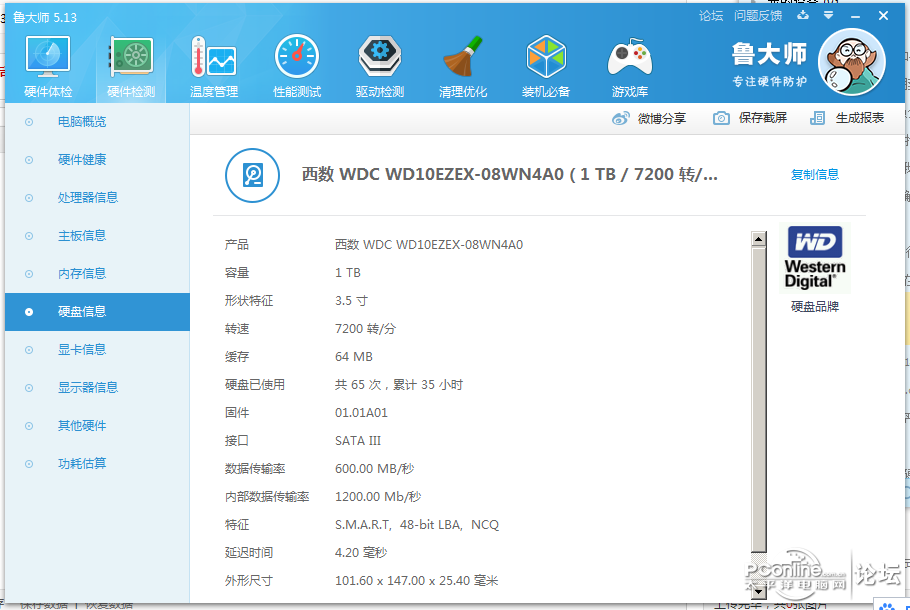Screen dimensions: 910x610
Task: Click the 硬盘品牌 caption under logo
Action: click(815, 306)
